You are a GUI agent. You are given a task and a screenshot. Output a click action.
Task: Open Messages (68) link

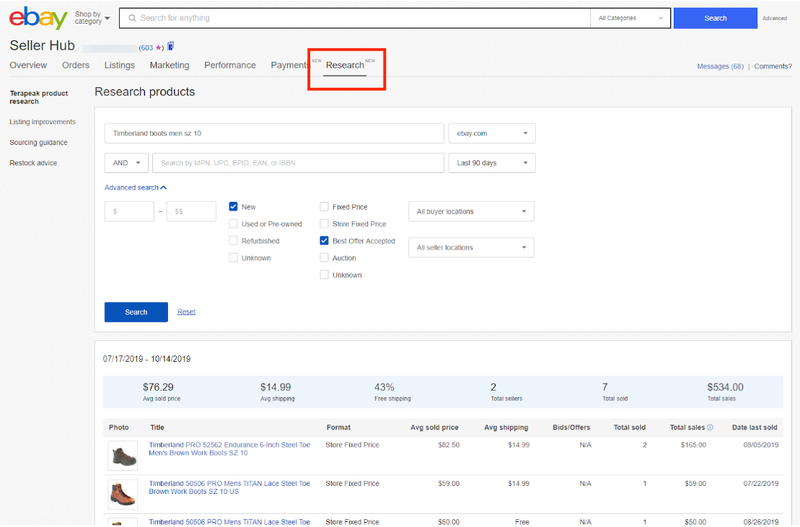pos(720,66)
